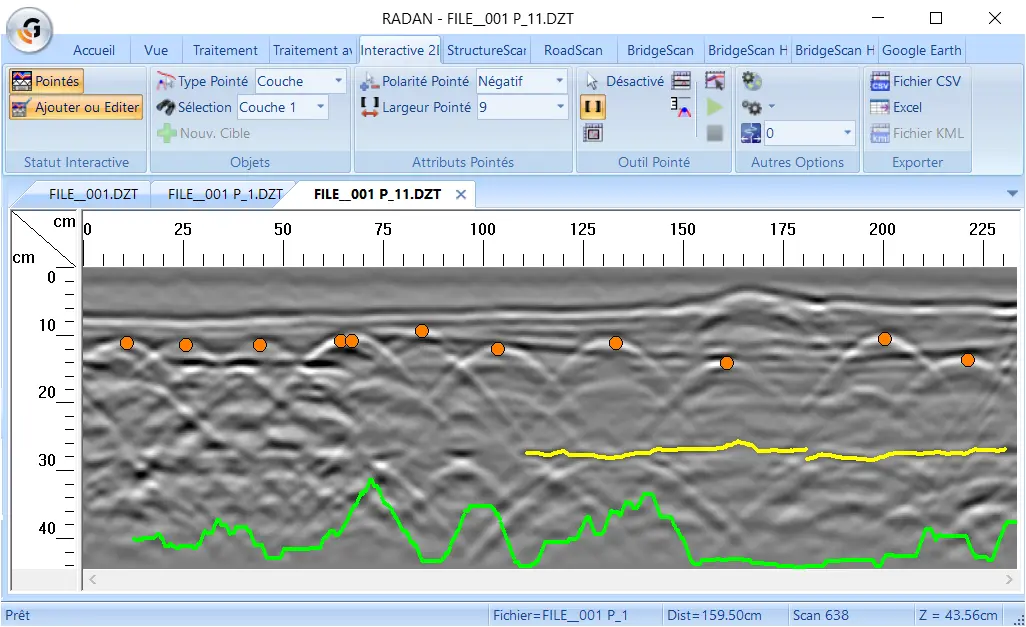Viewport: 1026px width, 627px height.
Task: Click the layer pick cursor icon
Action: click(x=715, y=81)
